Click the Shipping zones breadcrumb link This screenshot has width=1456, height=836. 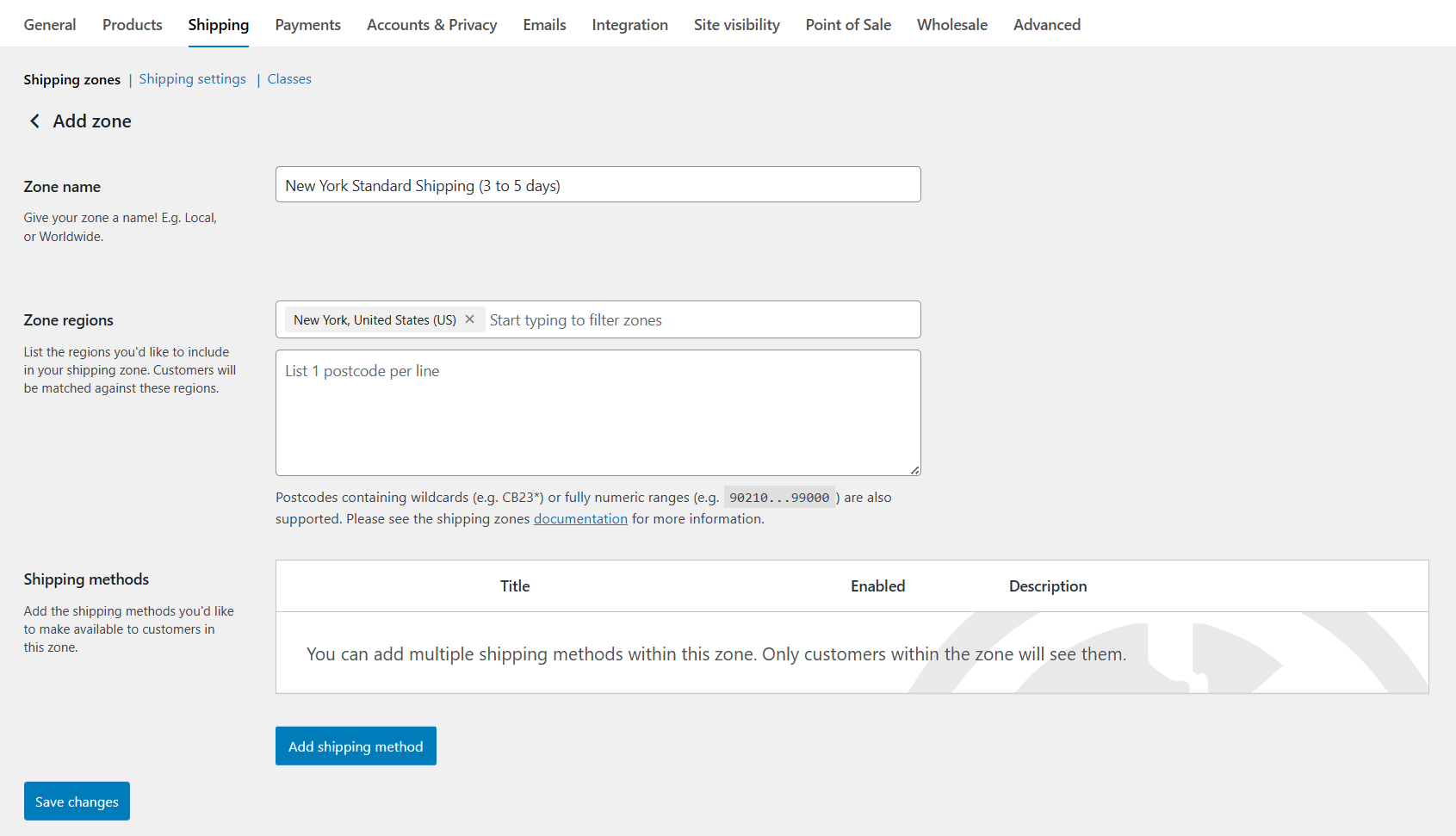(x=71, y=78)
